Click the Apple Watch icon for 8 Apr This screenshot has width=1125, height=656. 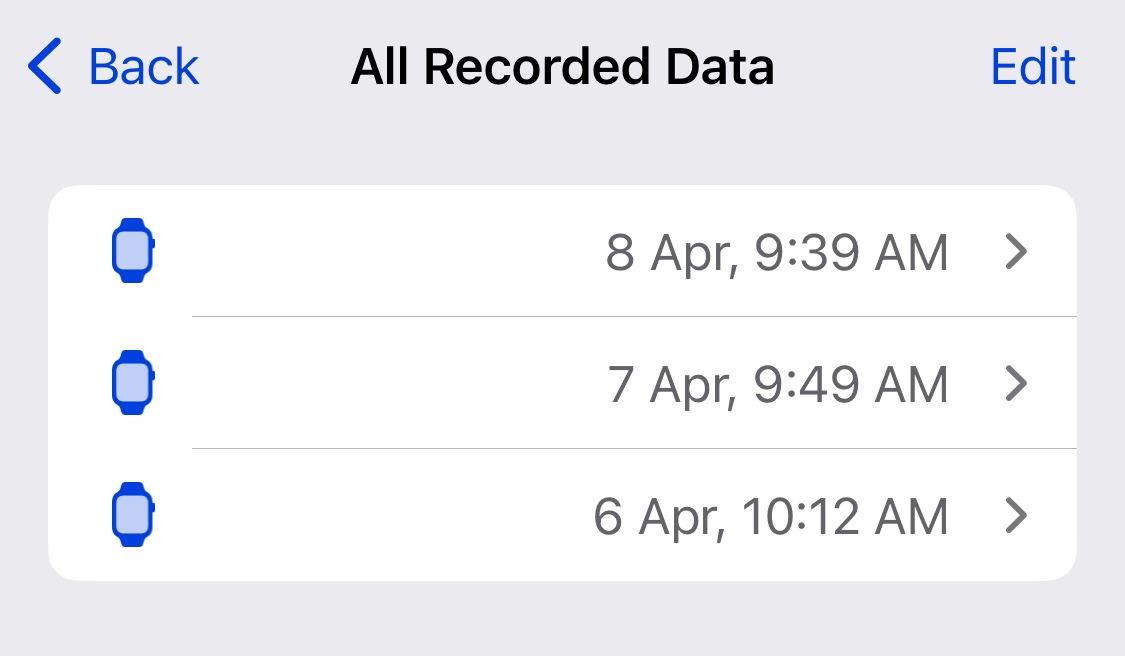pos(132,251)
